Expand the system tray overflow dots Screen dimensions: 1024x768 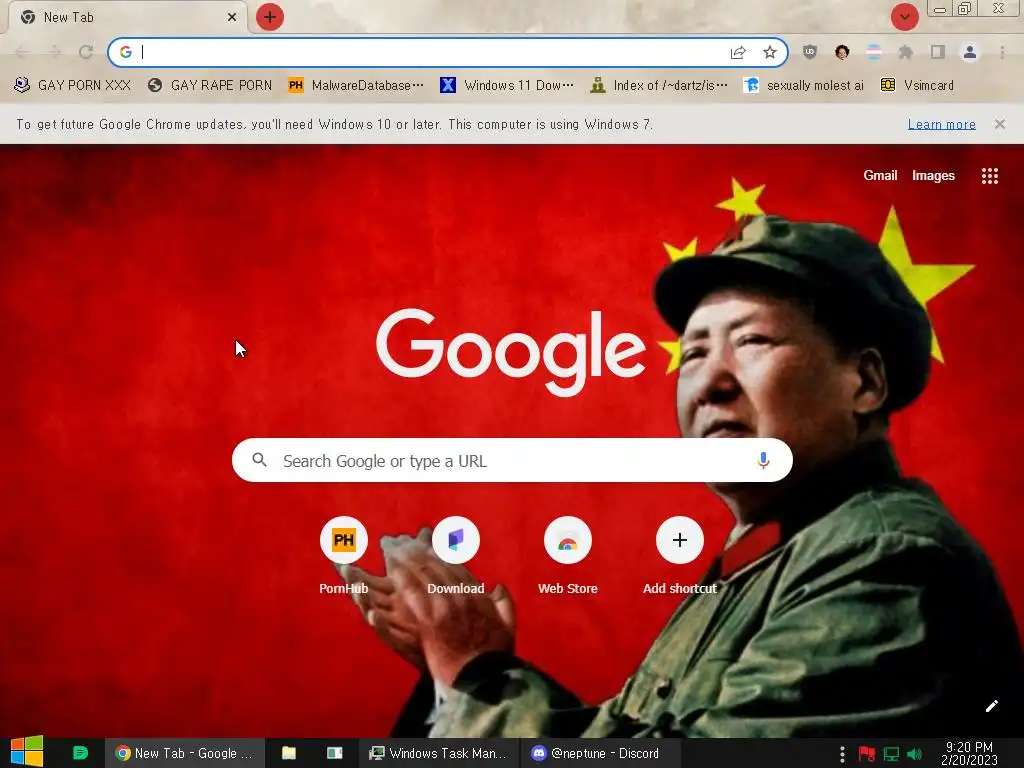tap(842, 754)
